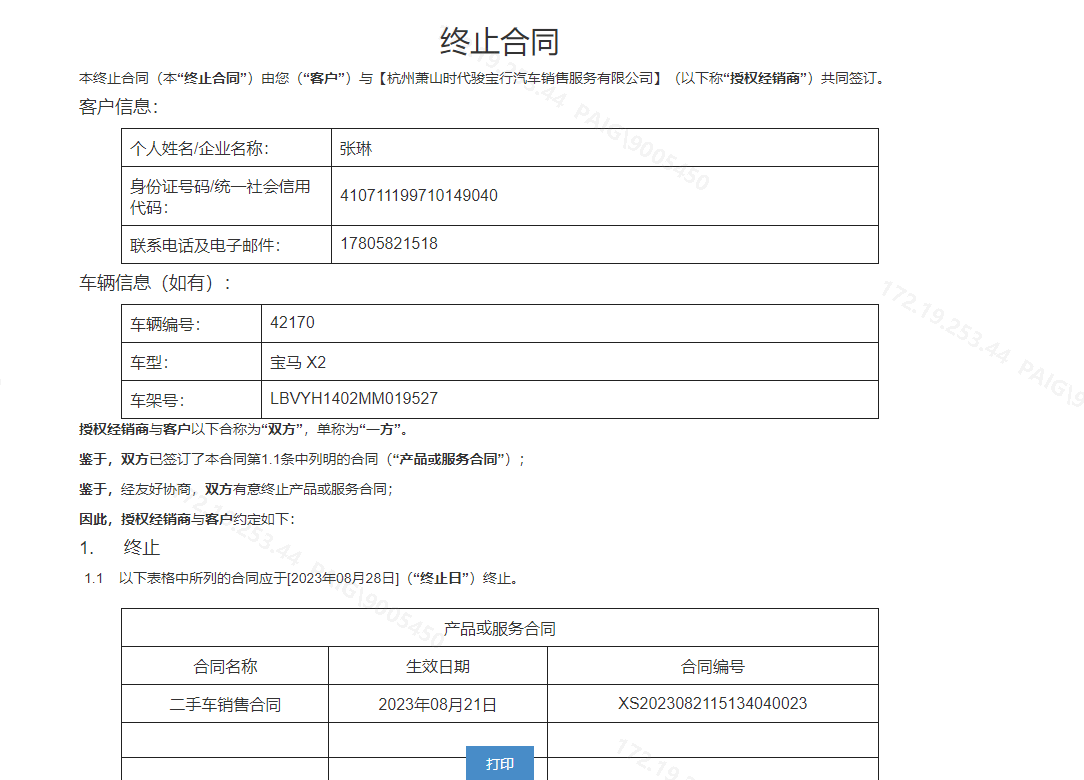Click the 车型 label cell
The image size is (1084, 780).
click(191, 362)
